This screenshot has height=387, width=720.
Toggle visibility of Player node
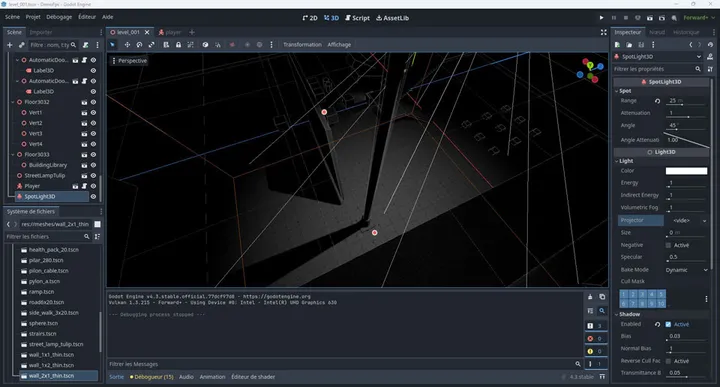coord(93,186)
